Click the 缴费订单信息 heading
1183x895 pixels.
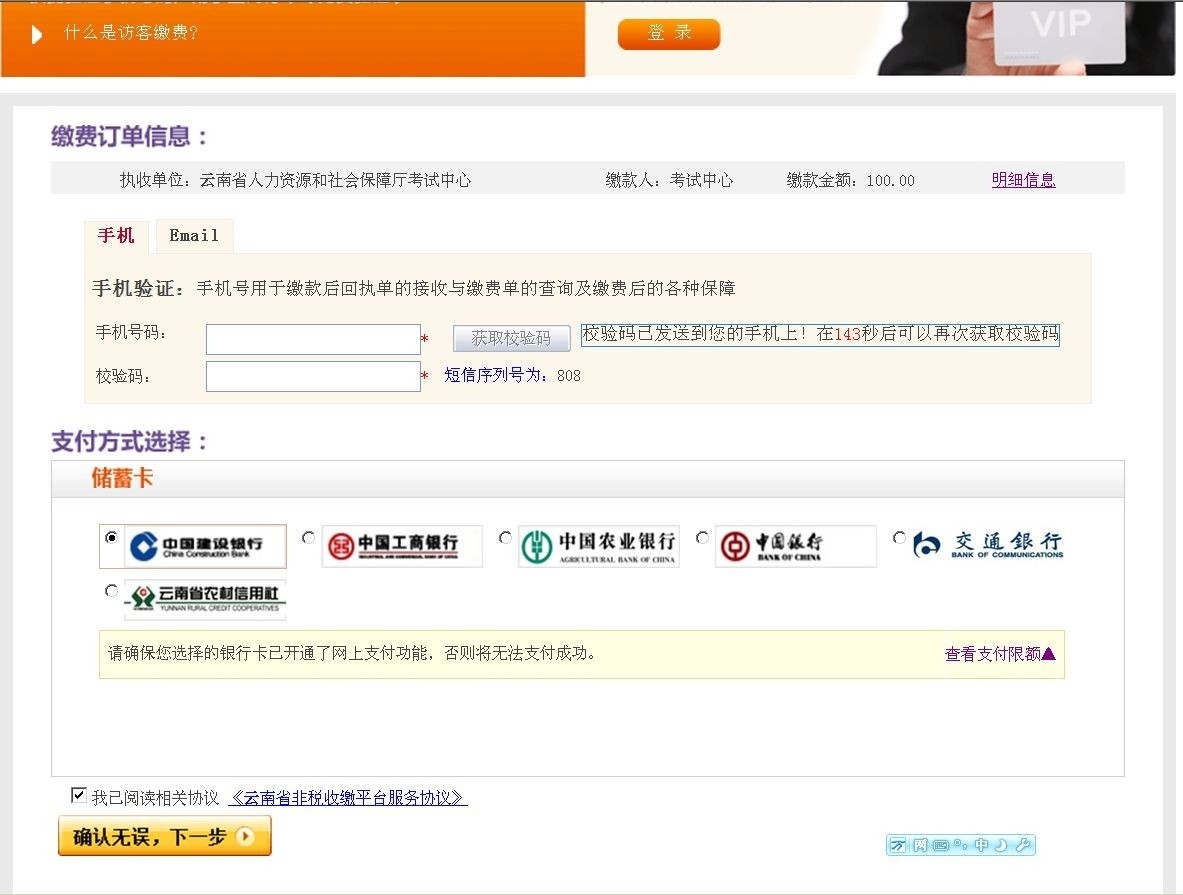click(128, 136)
